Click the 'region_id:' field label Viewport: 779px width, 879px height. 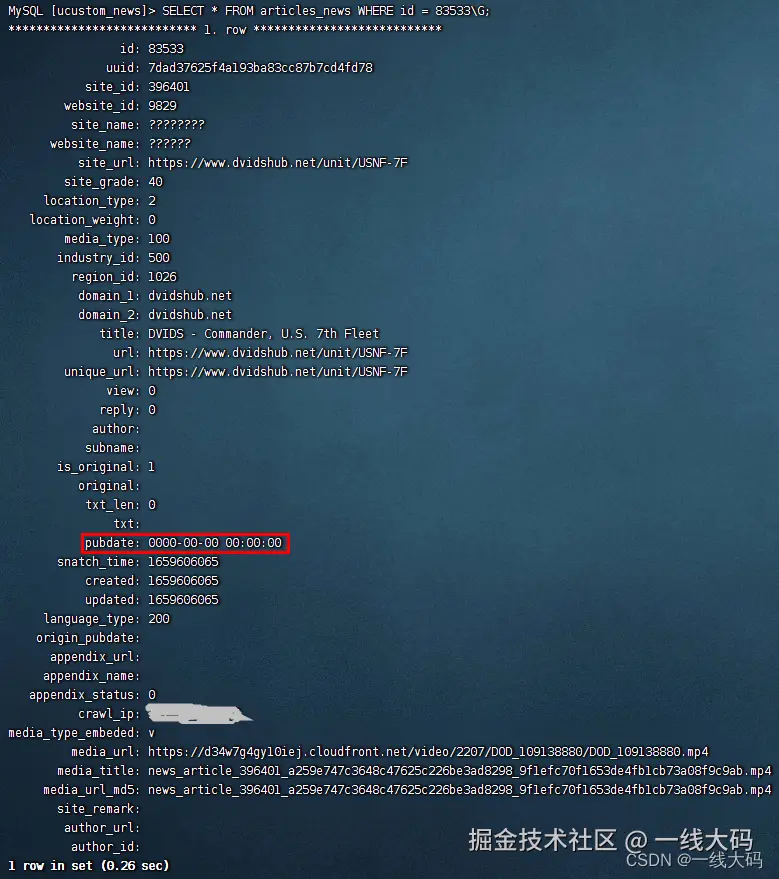[x=105, y=277]
